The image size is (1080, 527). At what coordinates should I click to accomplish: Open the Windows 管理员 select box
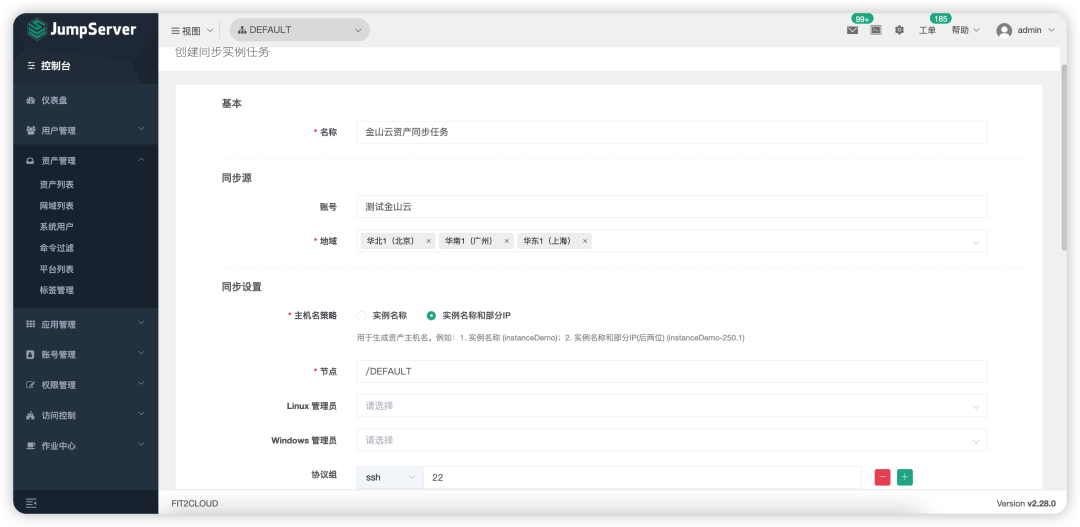pos(672,440)
